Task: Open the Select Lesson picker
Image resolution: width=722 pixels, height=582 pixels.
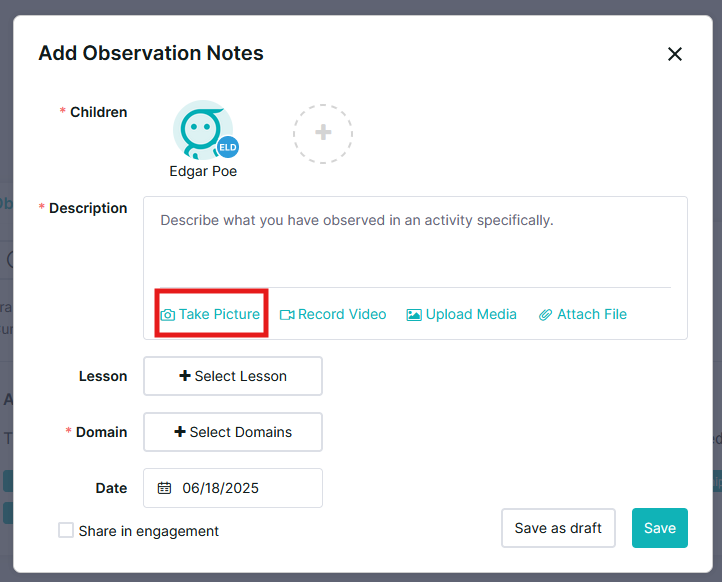Action: (x=233, y=376)
